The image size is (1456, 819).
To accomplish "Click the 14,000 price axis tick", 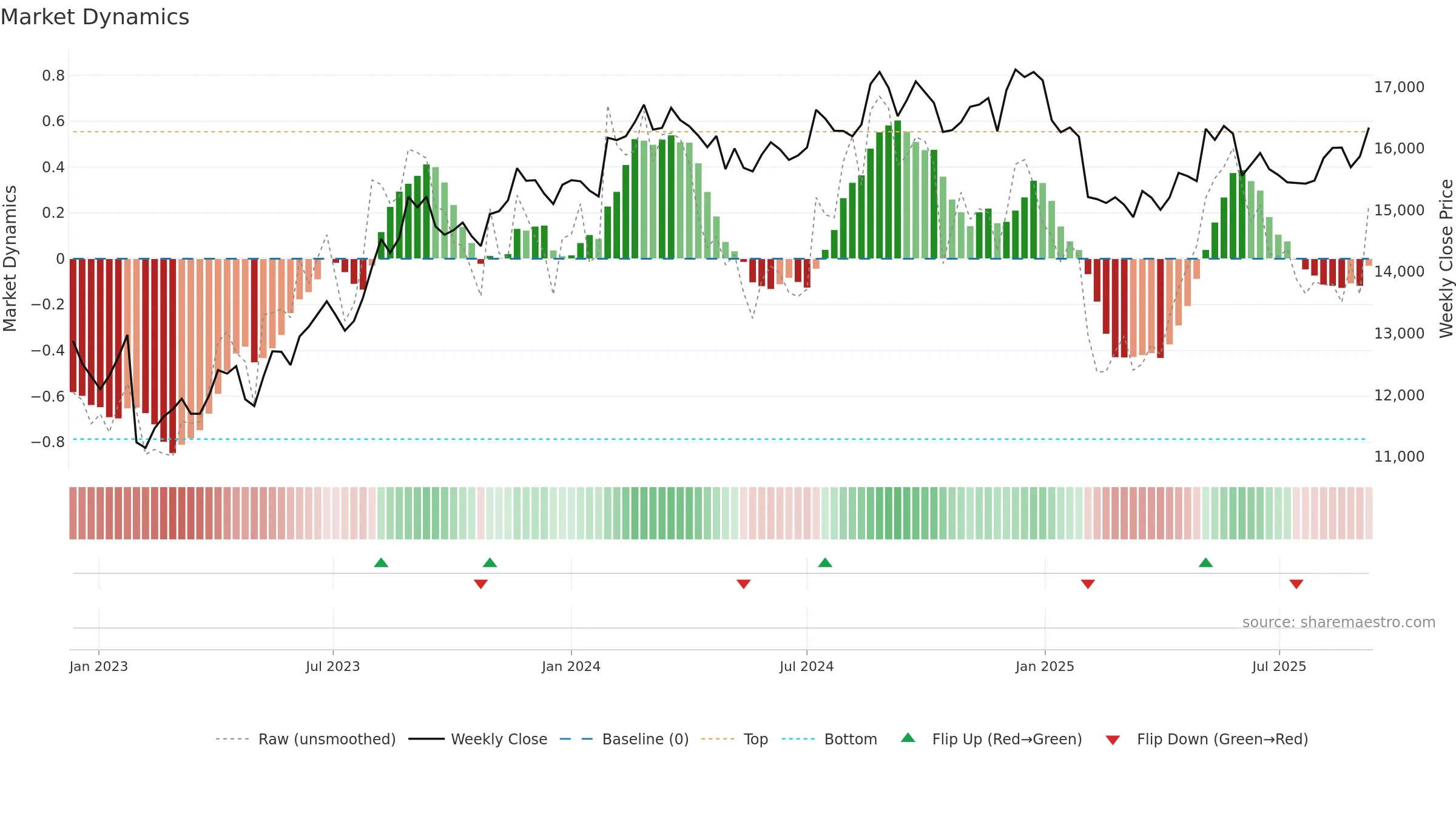I will (1399, 272).
